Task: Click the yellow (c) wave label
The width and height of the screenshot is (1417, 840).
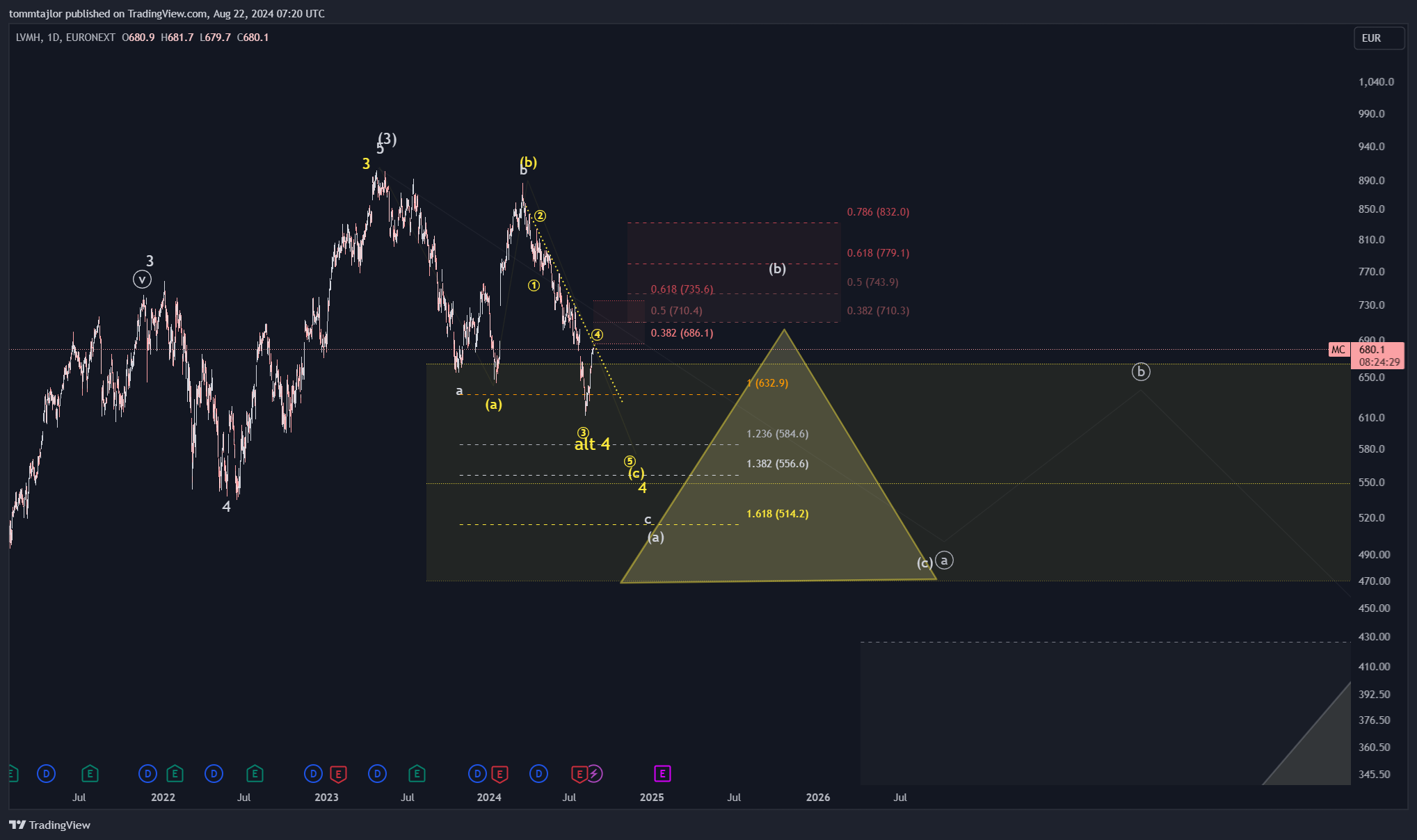Action: (x=636, y=473)
